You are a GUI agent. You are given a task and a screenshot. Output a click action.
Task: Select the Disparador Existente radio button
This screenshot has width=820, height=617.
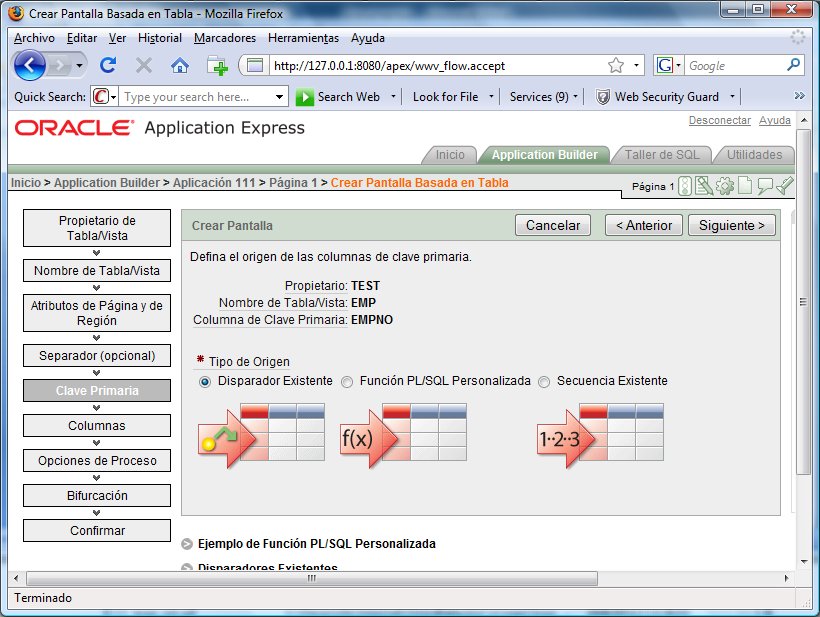[x=204, y=382]
